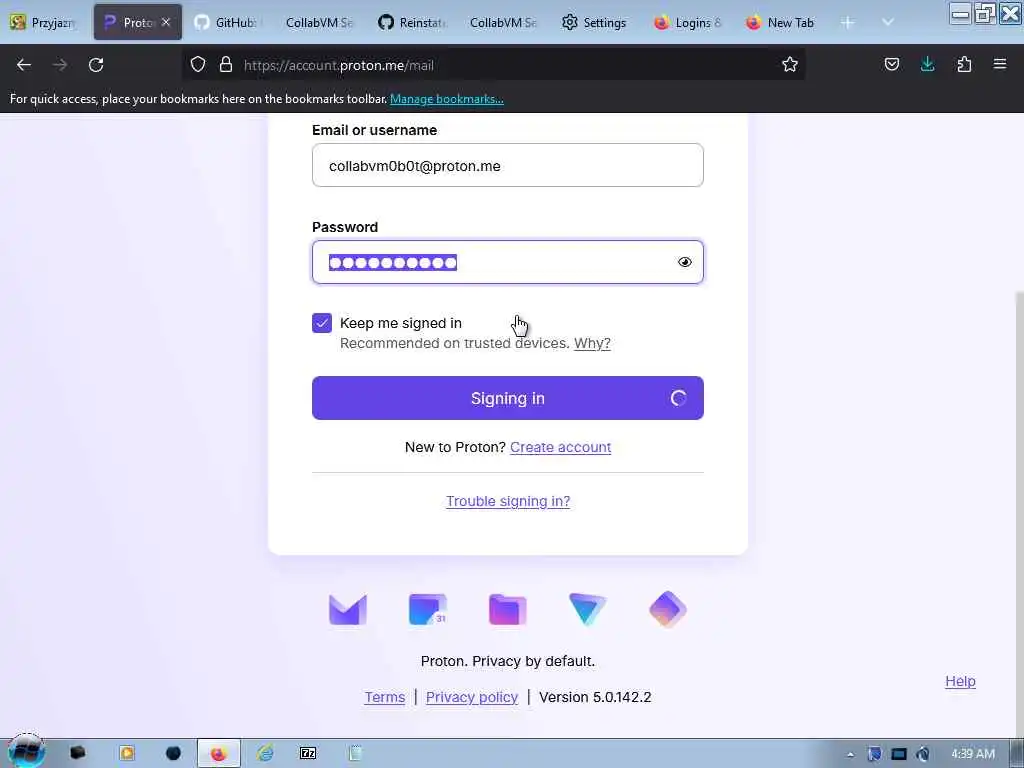This screenshot has width=1024, height=768.
Task: Click the Trouble signing in? link
Action: coord(507,501)
